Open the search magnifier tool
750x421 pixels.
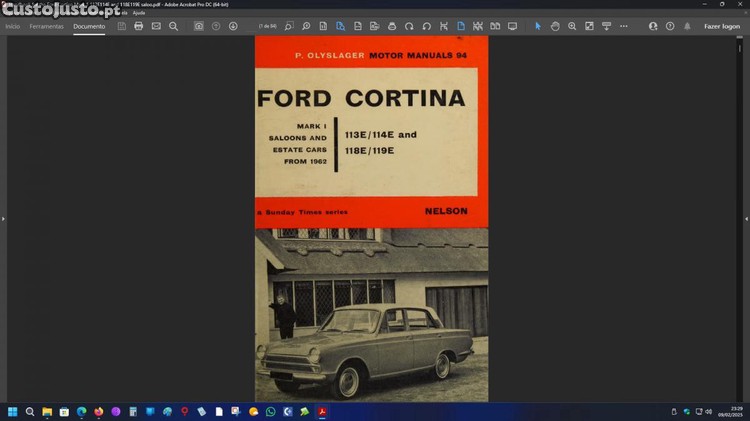tap(173, 26)
